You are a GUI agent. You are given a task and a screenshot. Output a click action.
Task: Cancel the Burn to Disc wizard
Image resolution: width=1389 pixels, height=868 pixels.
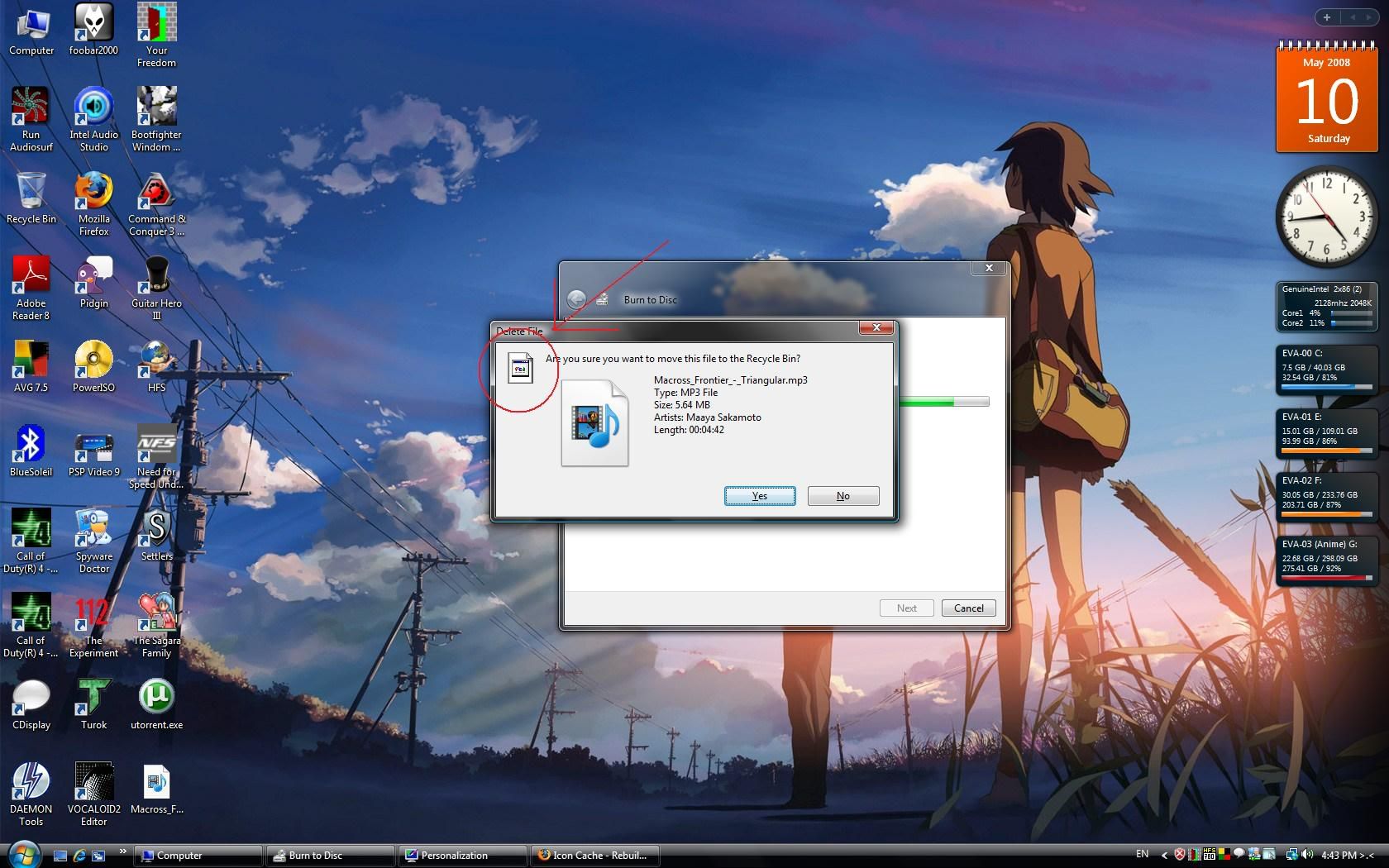click(x=968, y=608)
